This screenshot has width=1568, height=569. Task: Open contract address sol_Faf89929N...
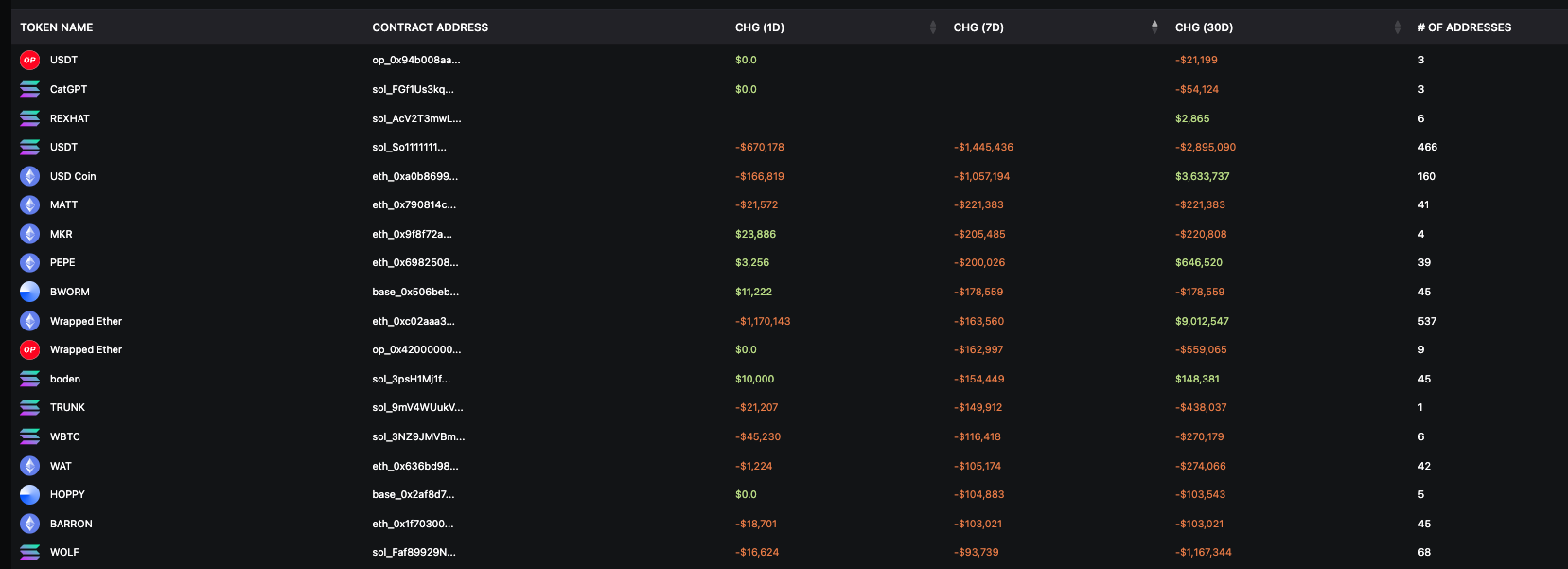[414, 552]
